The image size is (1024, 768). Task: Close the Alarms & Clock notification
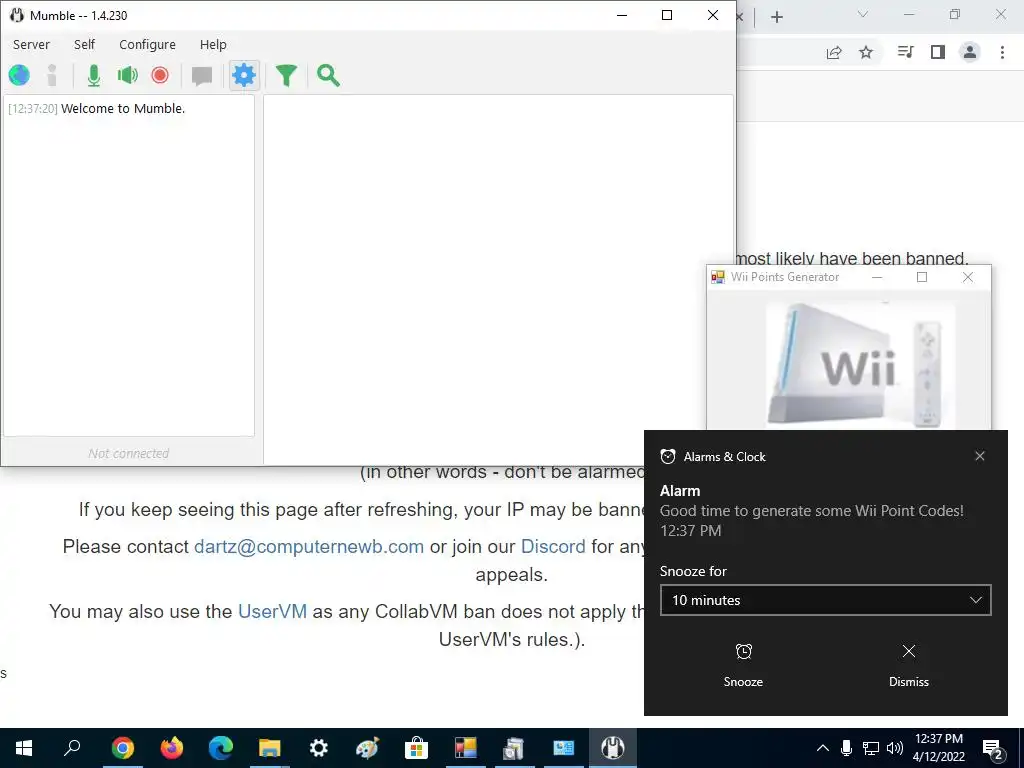980,456
